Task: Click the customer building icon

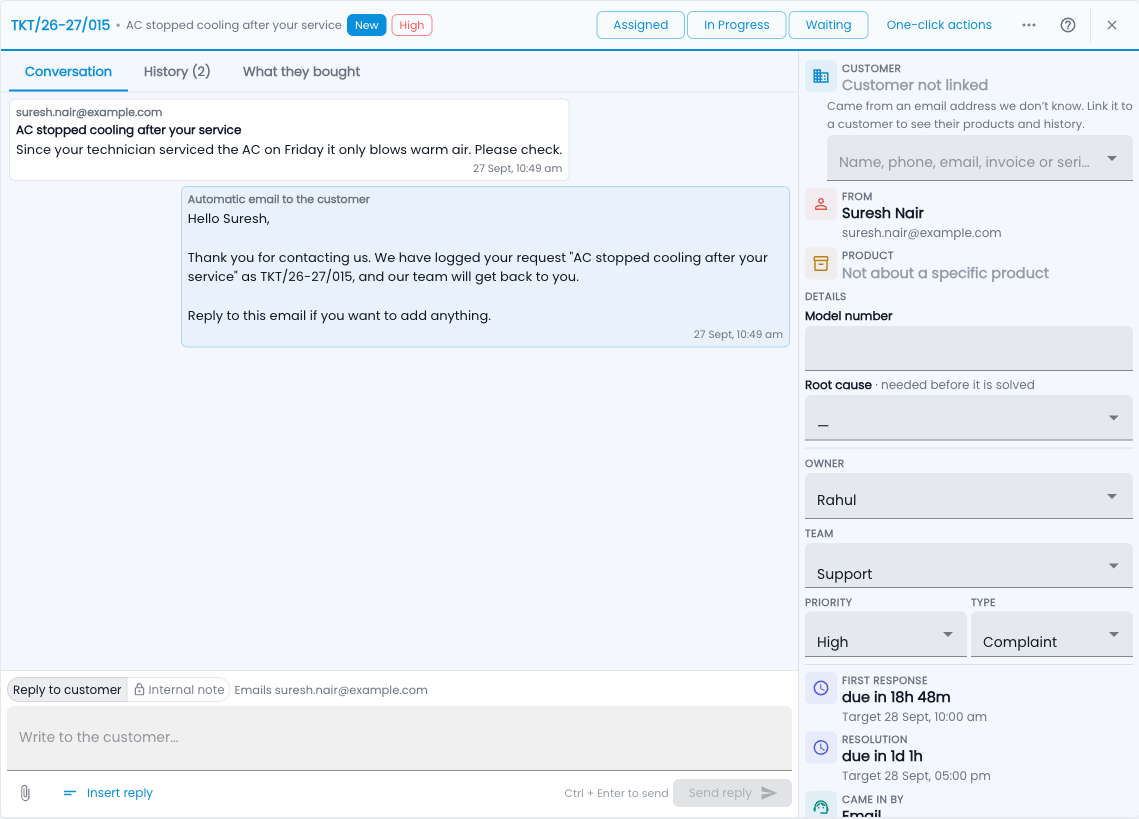Action: (x=821, y=76)
